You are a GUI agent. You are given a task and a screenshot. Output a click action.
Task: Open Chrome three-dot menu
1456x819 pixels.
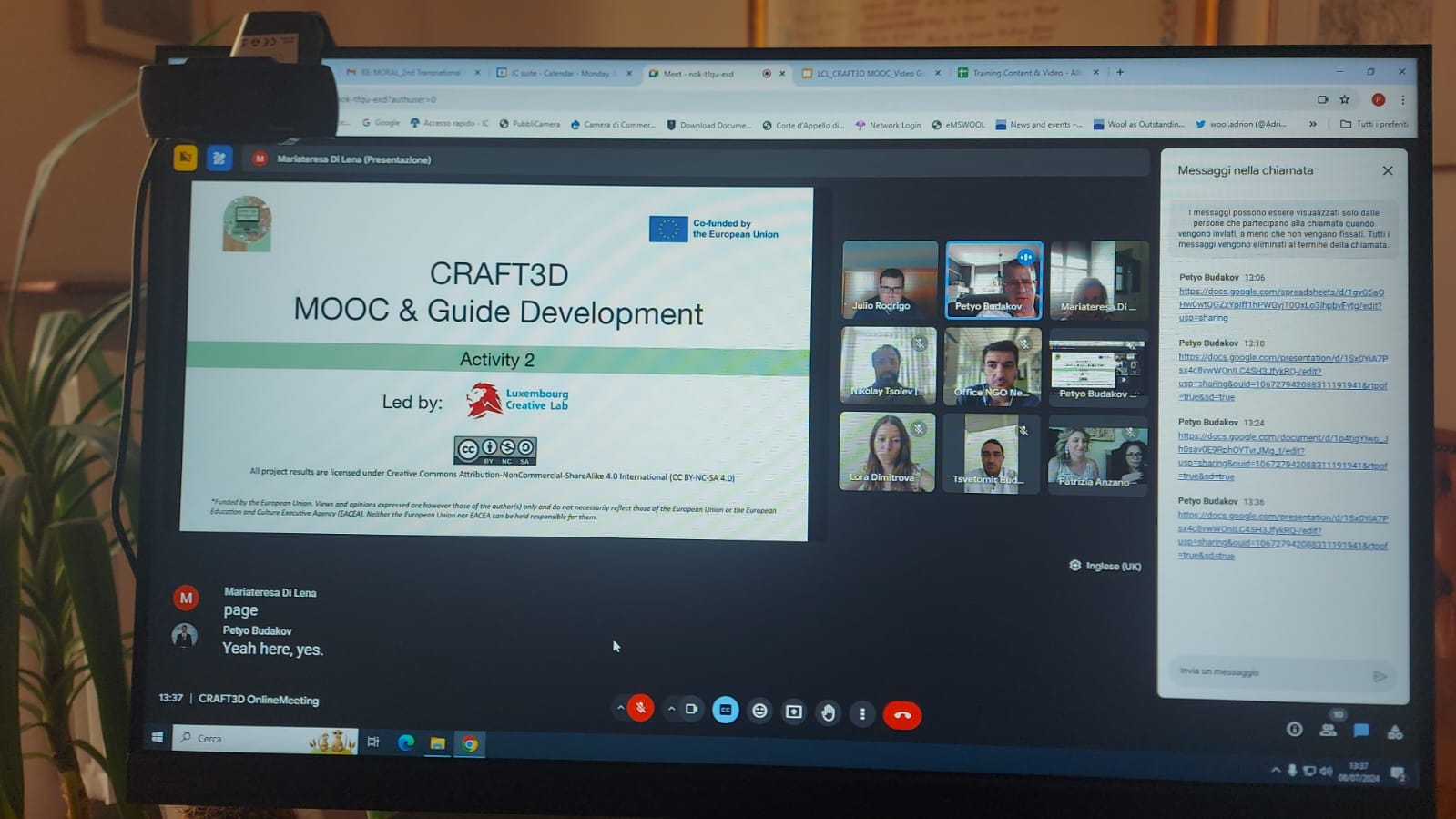pos(1402,100)
